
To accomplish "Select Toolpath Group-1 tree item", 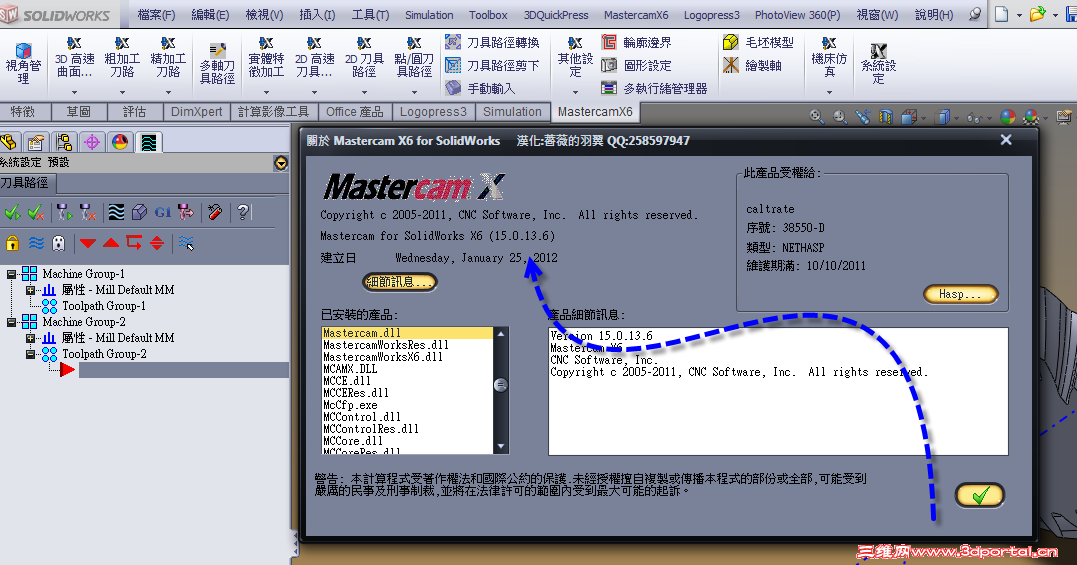I will pos(104,306).
